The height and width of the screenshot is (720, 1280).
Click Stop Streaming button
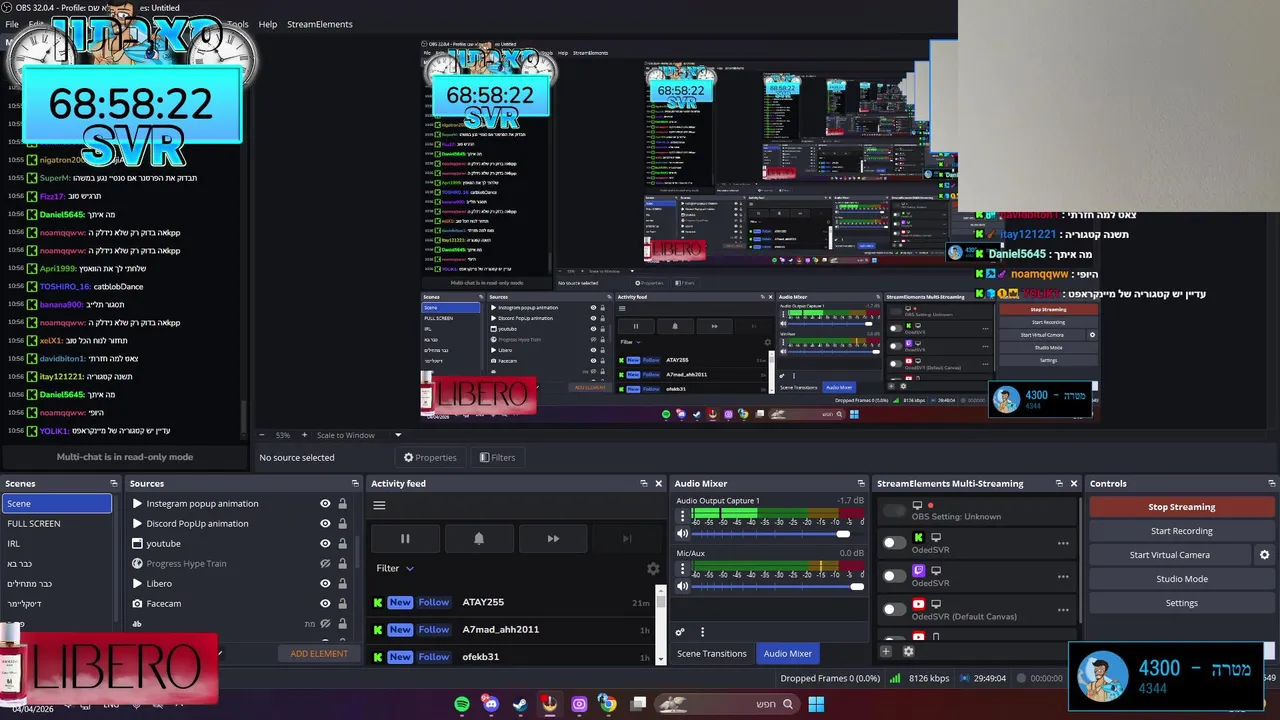click(x=1181, y=507)
